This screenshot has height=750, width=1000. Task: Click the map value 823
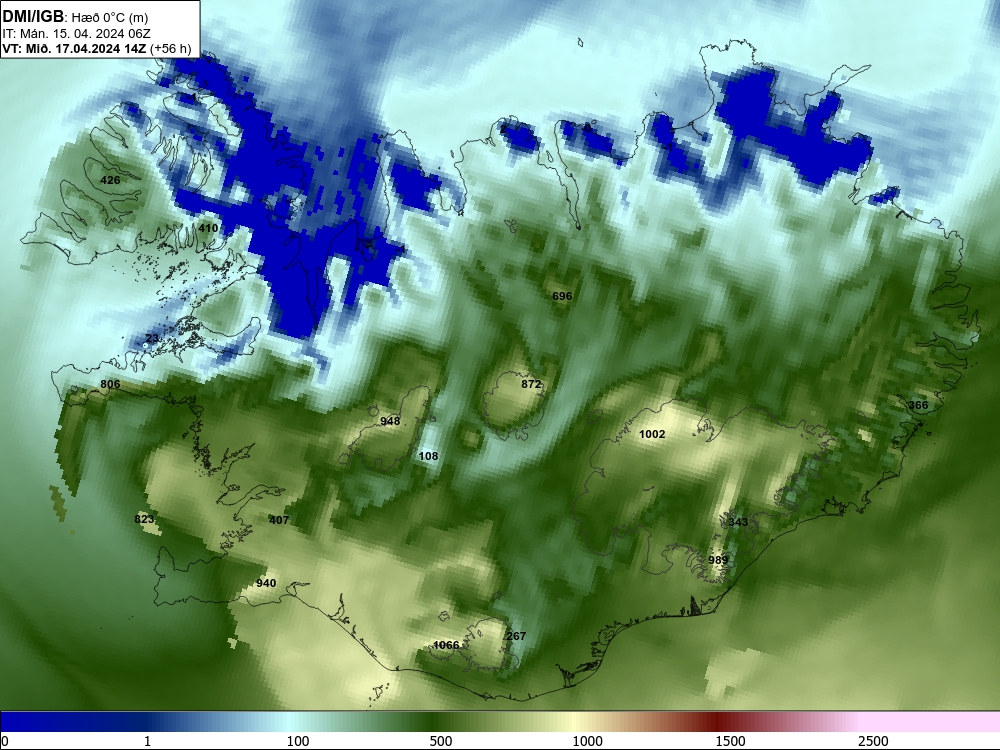tap(144, 519)
